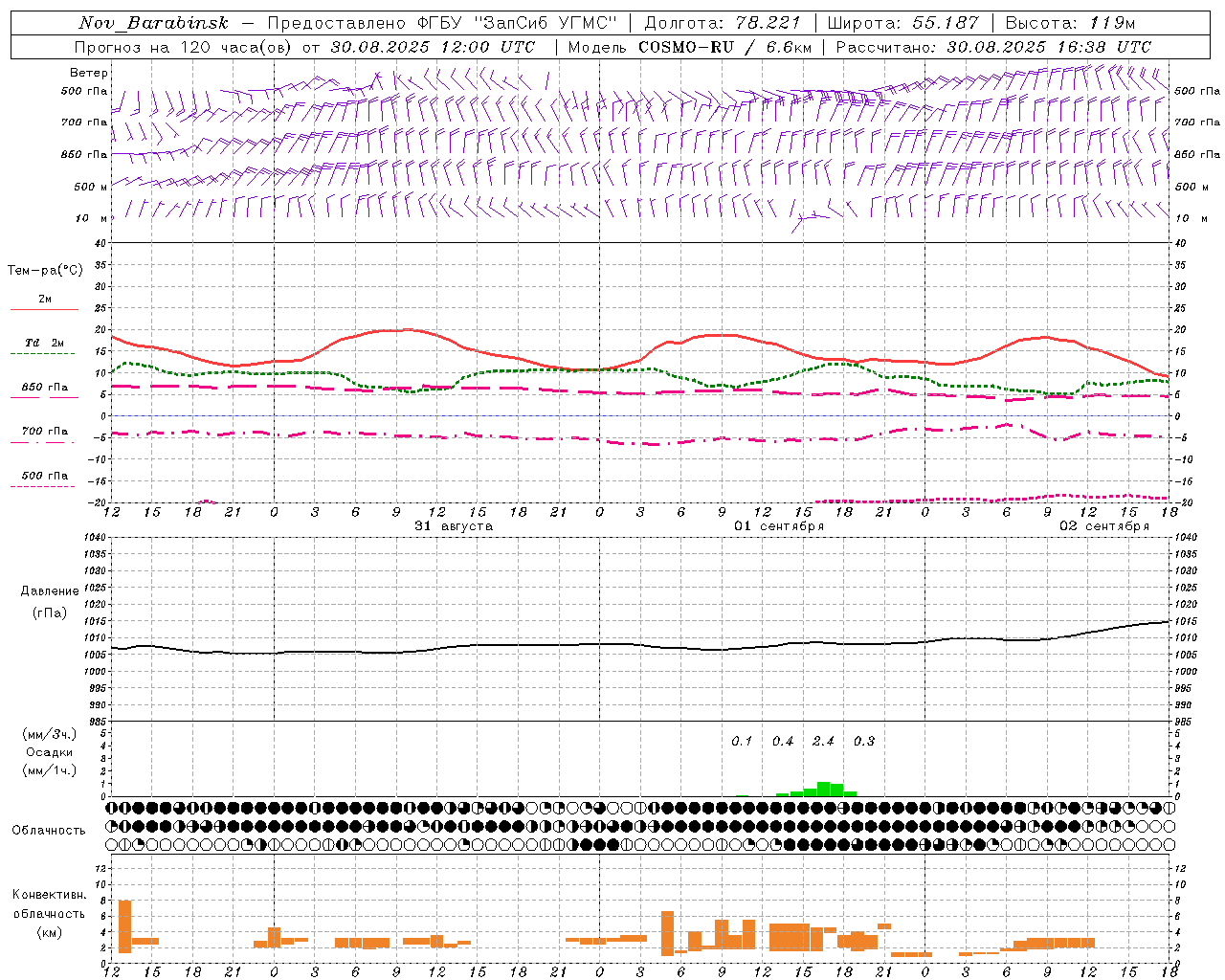Click the '0.1' precipitation value
1225x980 pixels.
point(742,741)
